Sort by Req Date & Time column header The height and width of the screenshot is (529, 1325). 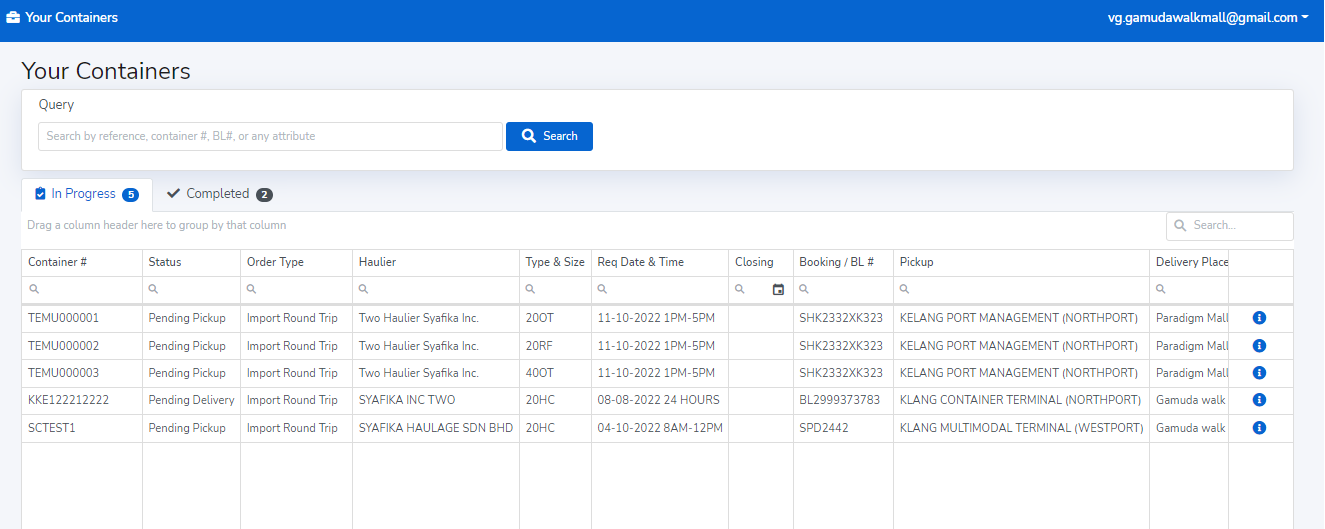(x=641, y=262)
